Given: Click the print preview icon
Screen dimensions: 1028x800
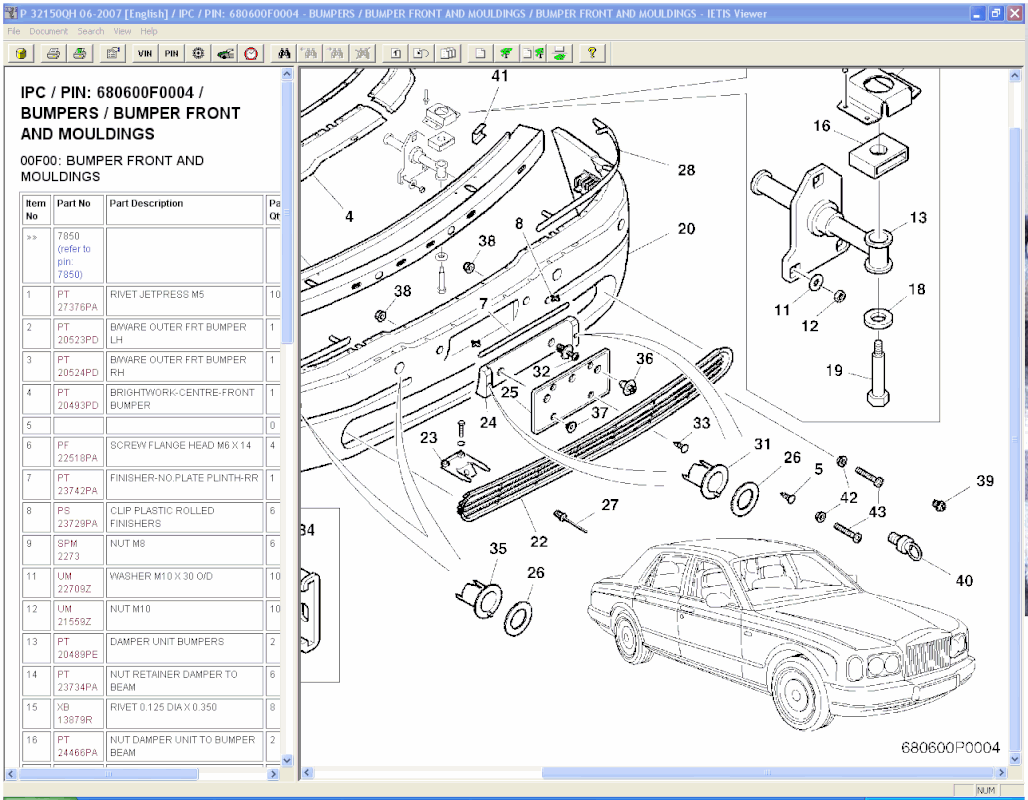Looking at the screenshot, I should click(x=80, y=53).
